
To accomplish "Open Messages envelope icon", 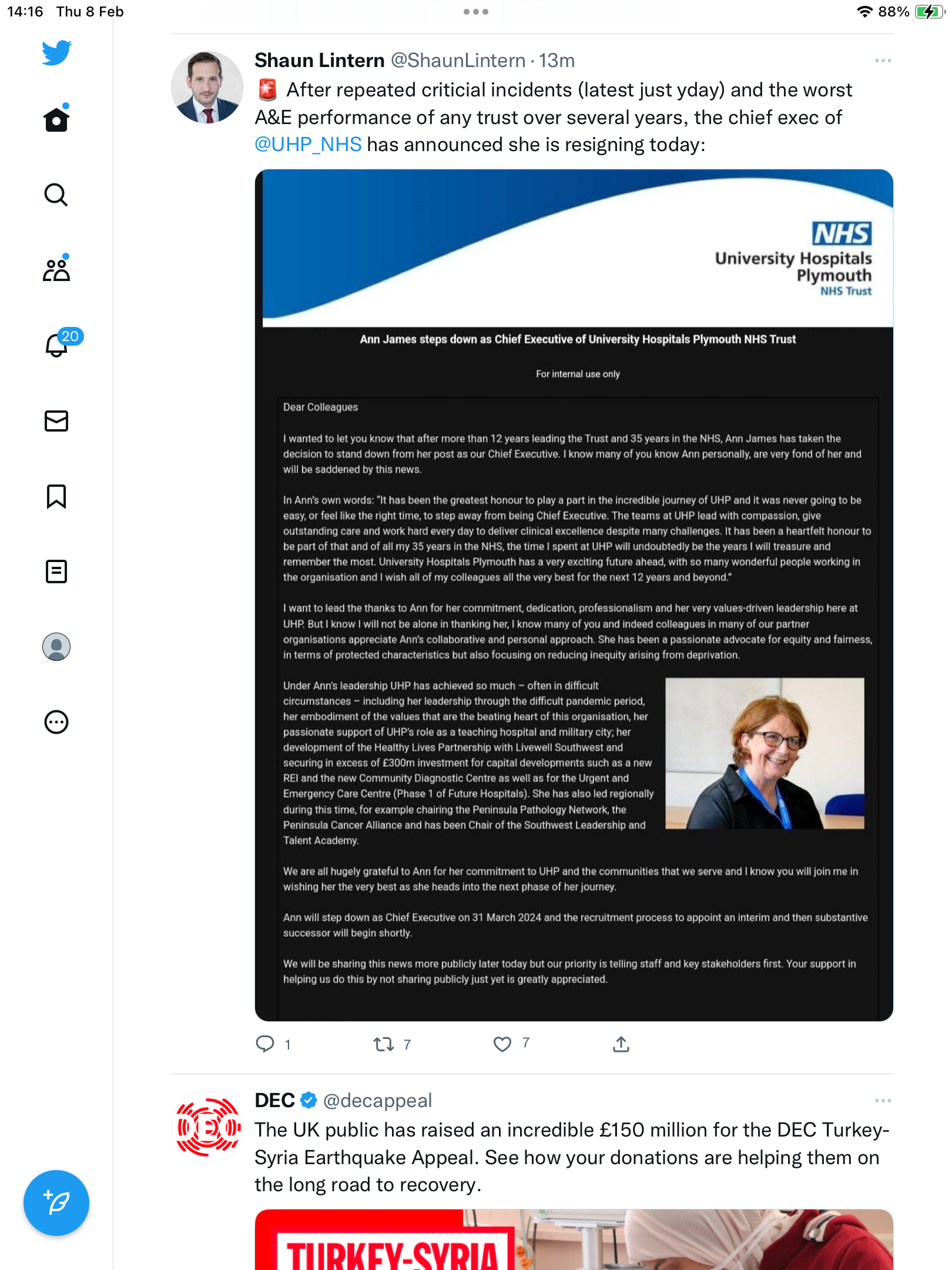I will 56,421.
